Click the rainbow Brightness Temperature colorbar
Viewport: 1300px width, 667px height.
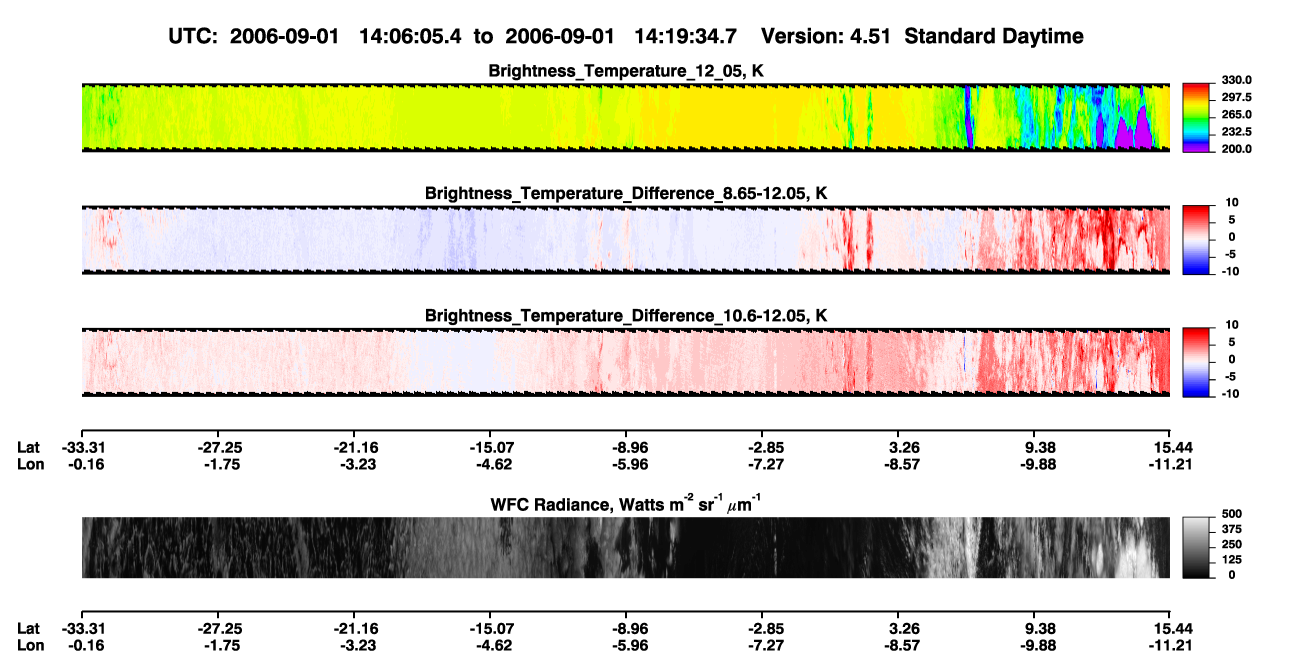click(1196, 118)
